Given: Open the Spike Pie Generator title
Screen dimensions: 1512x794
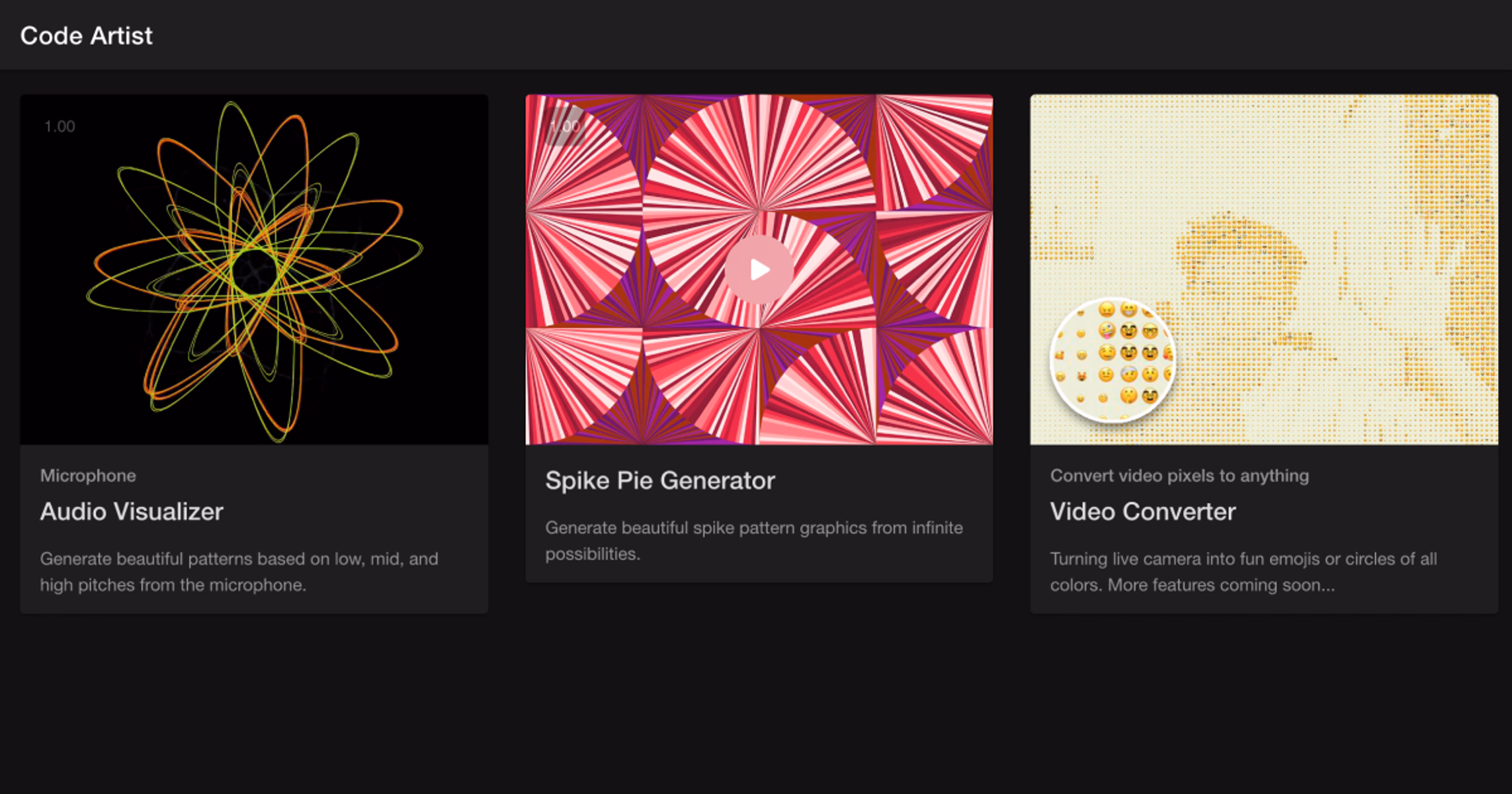Looking at the screenshot, I should (x=659, y=480).
